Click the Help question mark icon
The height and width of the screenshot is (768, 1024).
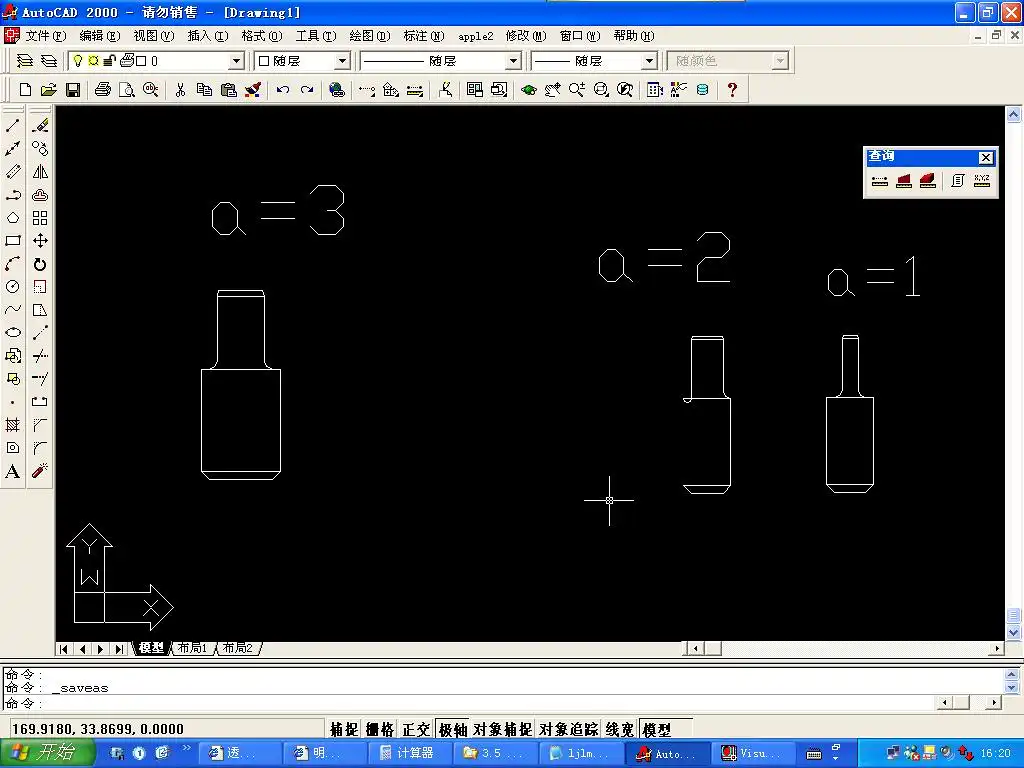pyautogui.click(x=732, y=90)
